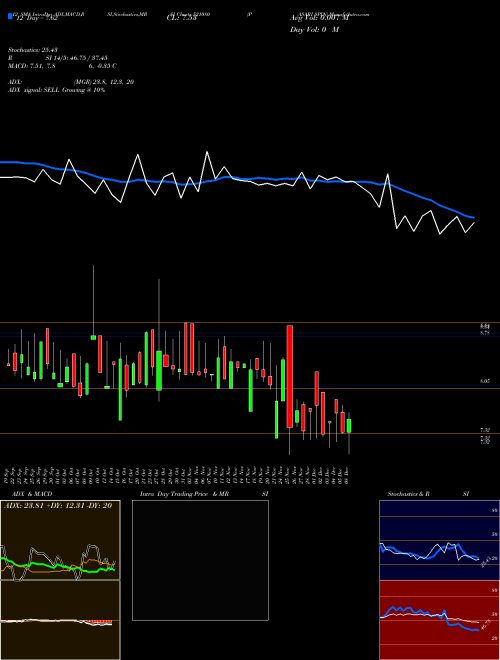Click the white closing-price line's highest peak

click(207, 152)
